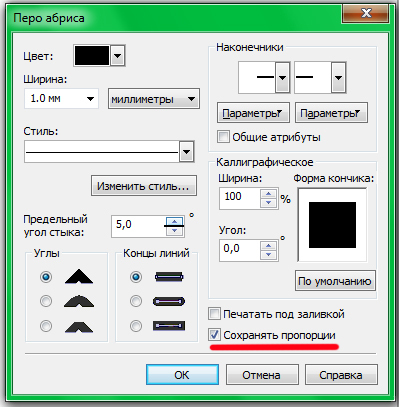Select the extended square line cap icon
Screen dimensions: 399x407
click(169, 326)
